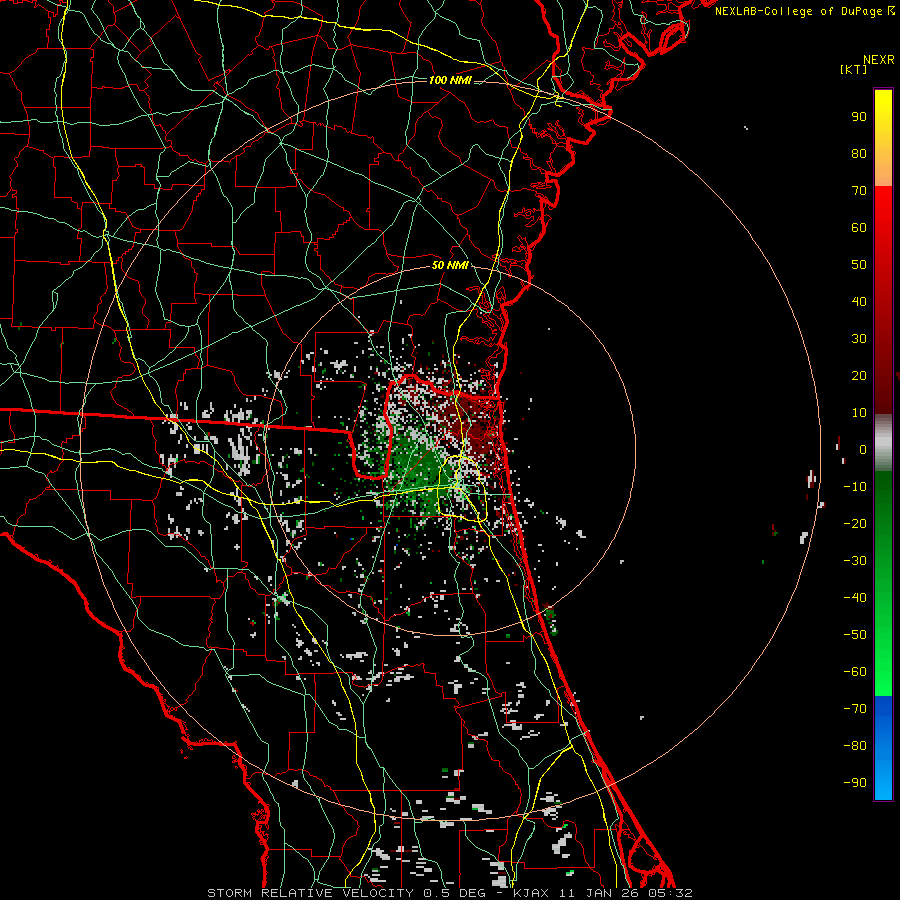Click the 60 value on the velocity scale
Viewport: 900px width, 900px height.
pyautogui.click(x=859, y=228)
